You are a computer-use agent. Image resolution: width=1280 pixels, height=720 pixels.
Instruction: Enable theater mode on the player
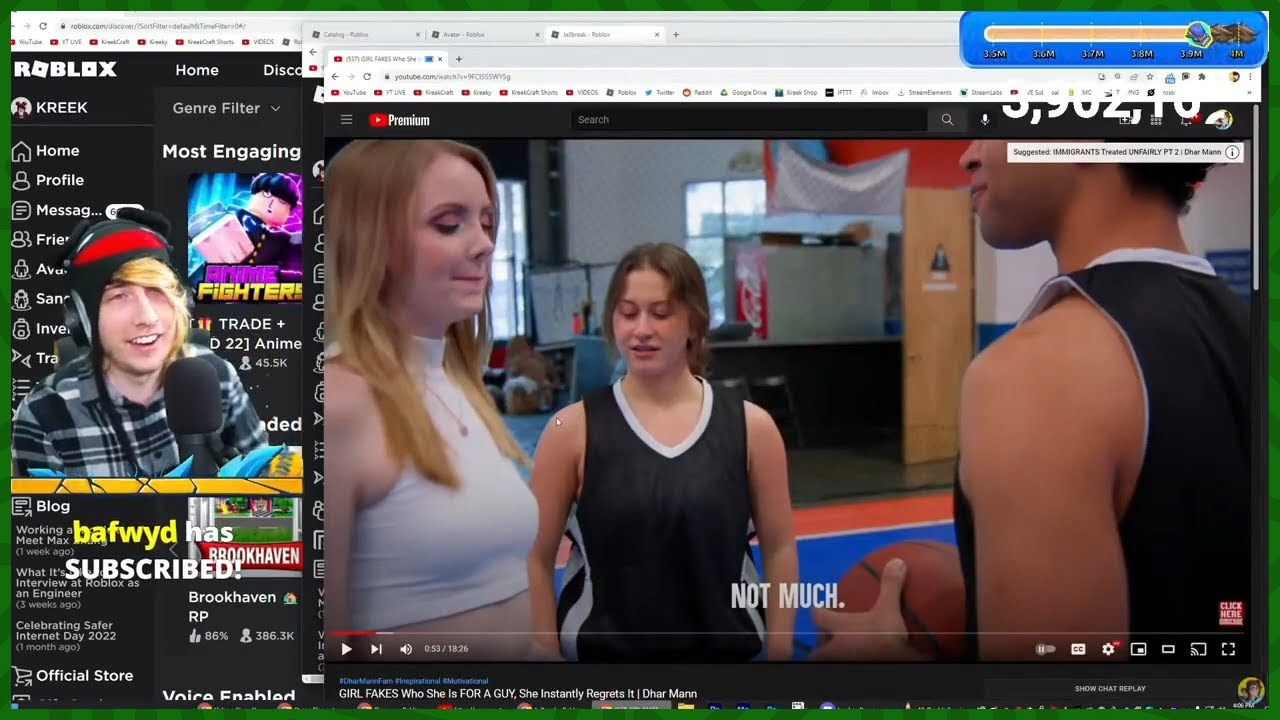pyautogui.click(x=1168, y=649)
